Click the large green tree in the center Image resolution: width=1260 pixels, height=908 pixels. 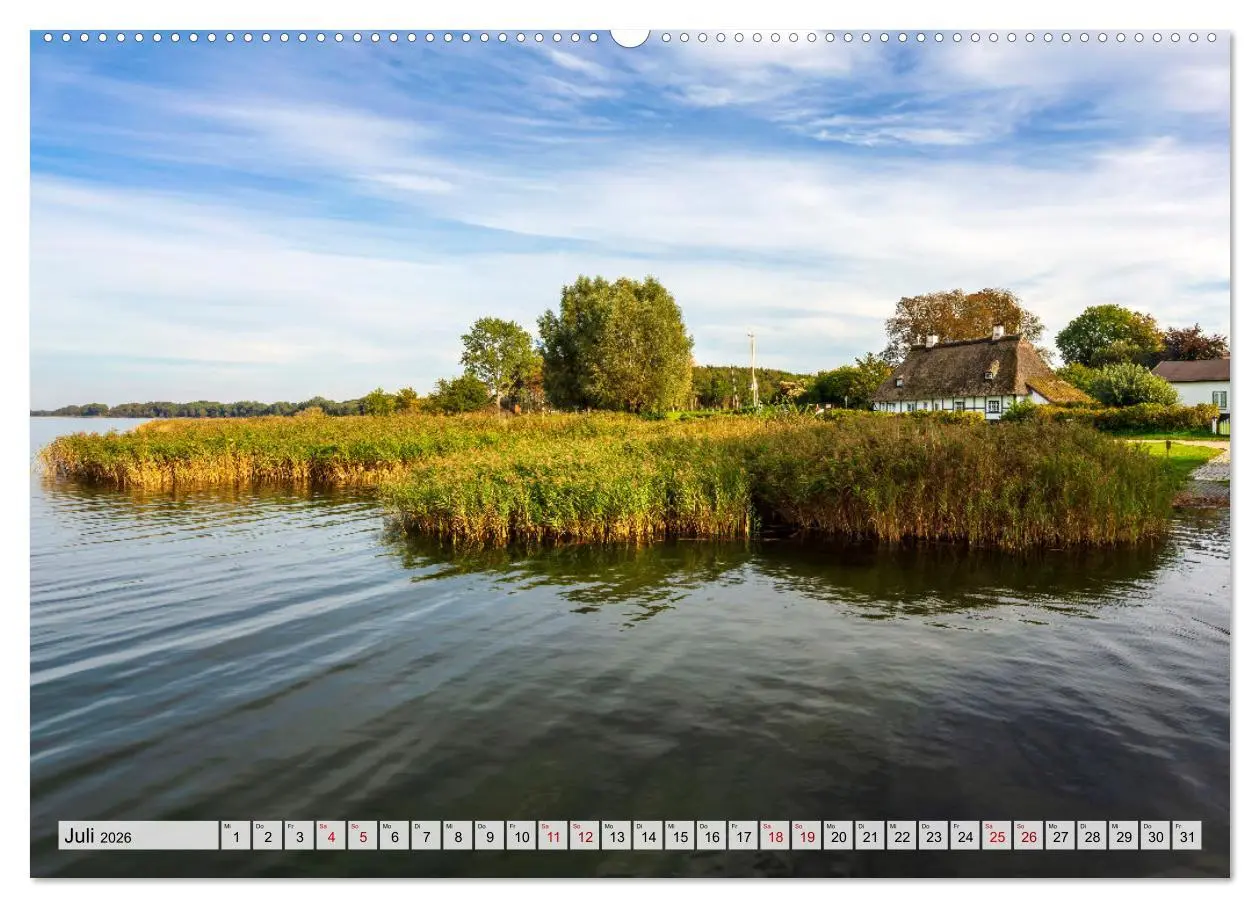click(616, 345)
